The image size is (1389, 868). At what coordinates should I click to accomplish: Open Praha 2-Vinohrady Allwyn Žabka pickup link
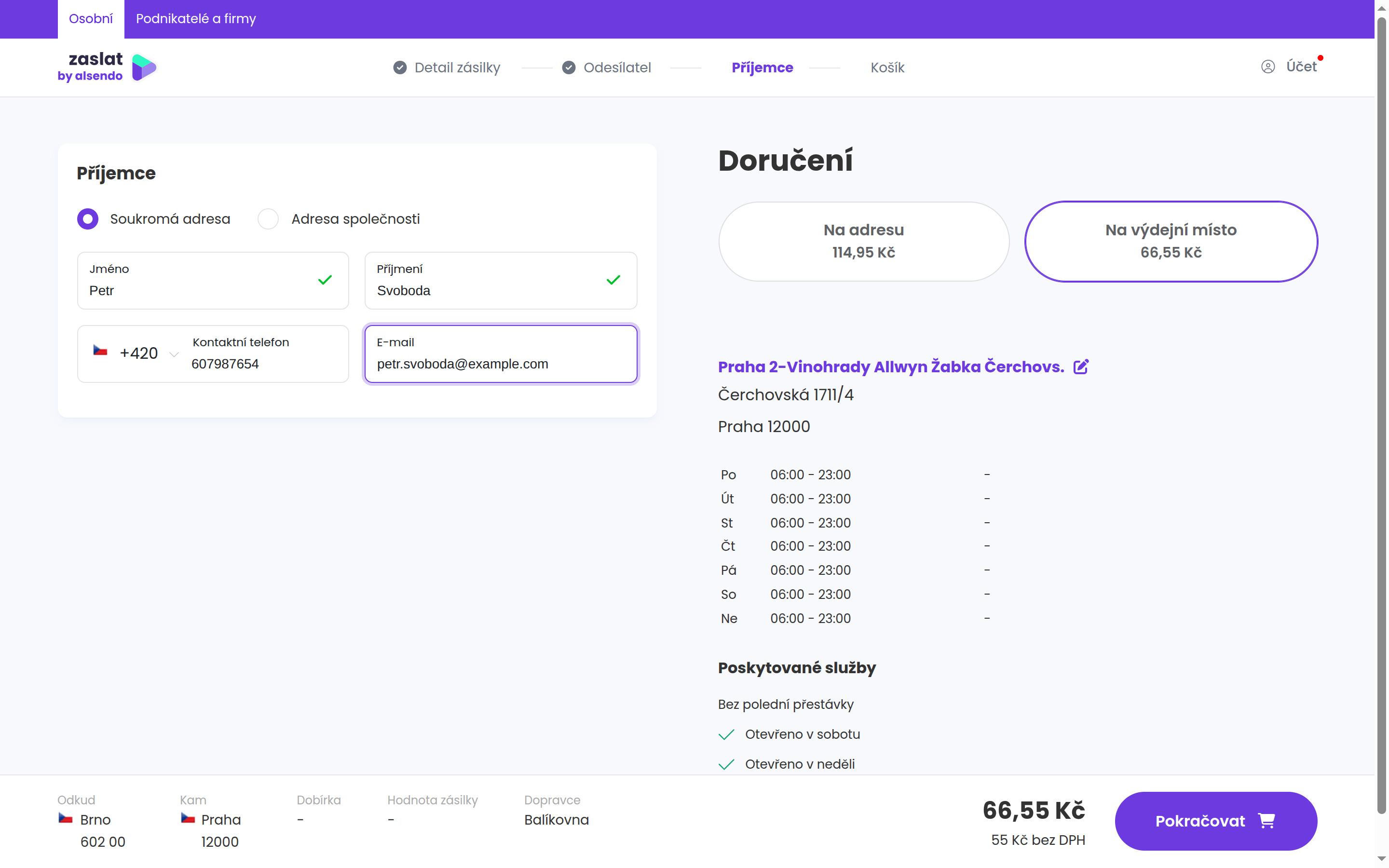[891, 367]
